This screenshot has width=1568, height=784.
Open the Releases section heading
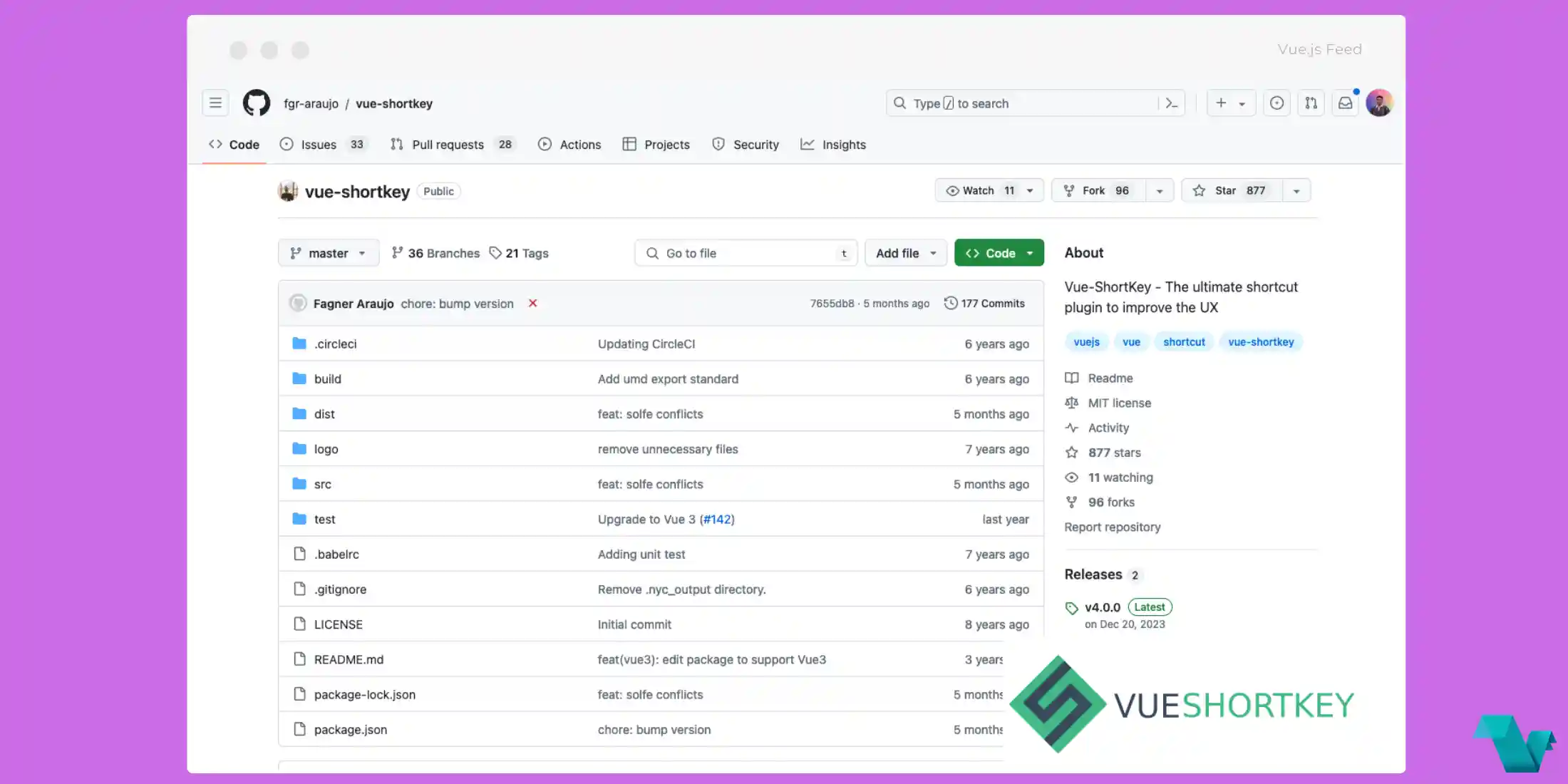pos(1093,574)
